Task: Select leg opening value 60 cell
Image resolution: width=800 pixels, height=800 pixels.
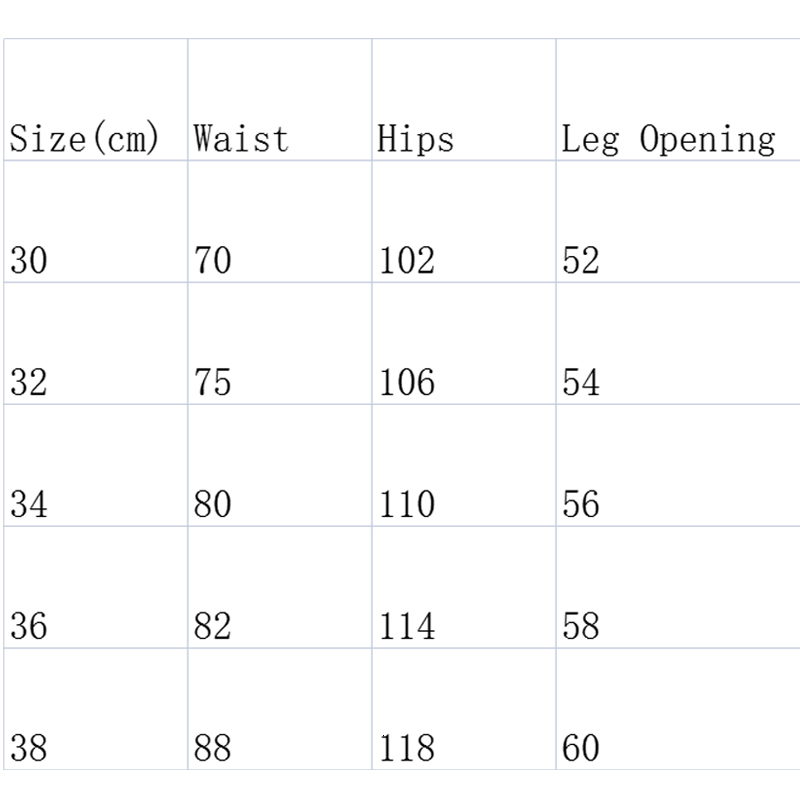Action: click(x=580, y=748)
